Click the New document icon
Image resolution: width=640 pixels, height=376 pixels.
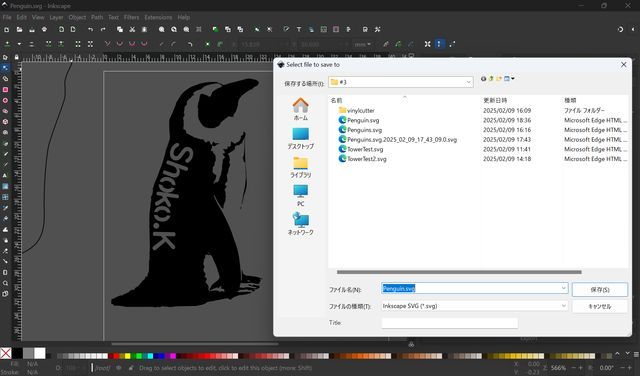point(7,29)
